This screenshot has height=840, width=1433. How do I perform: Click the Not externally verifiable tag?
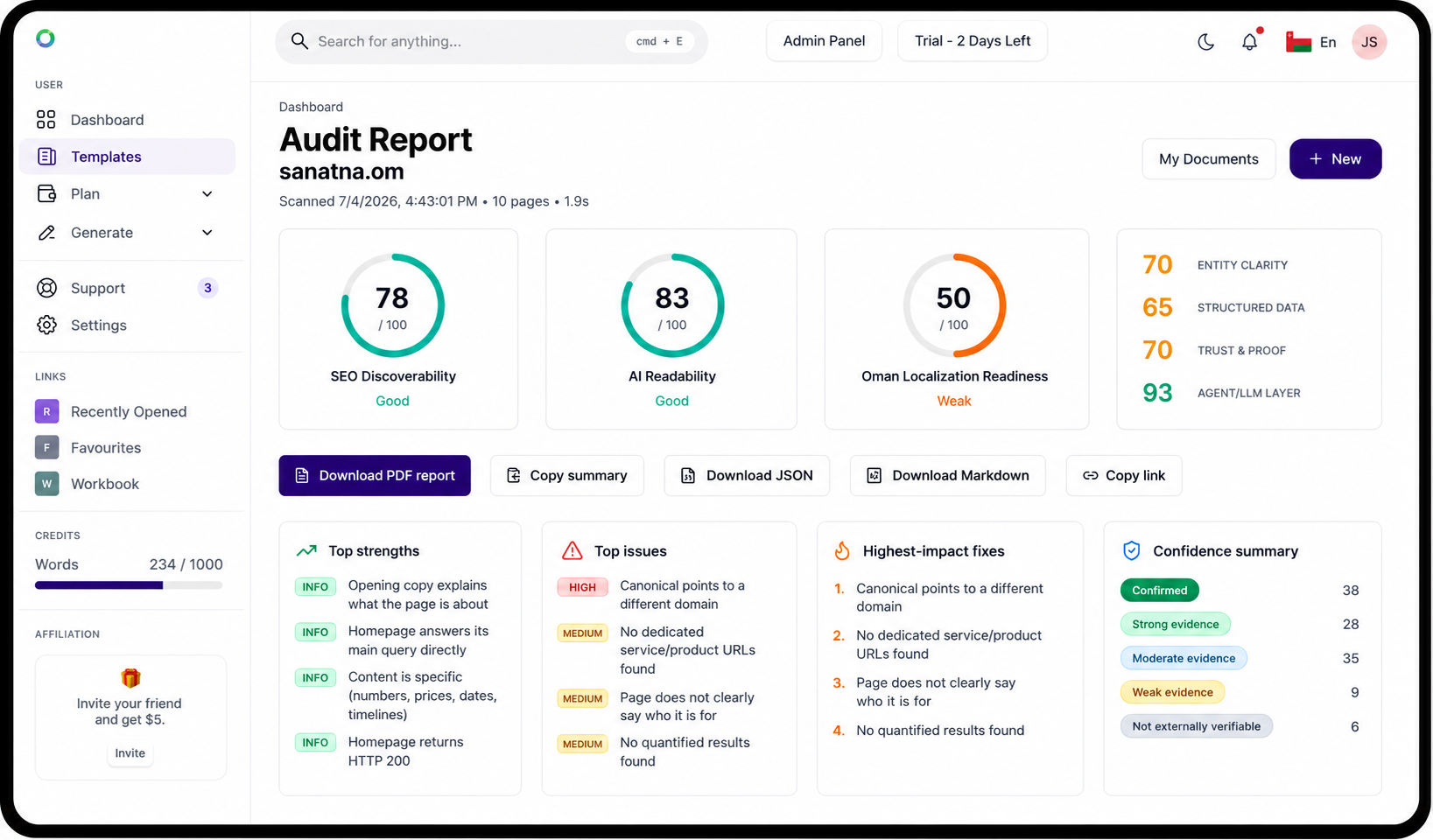click(x=1197, y=726)
